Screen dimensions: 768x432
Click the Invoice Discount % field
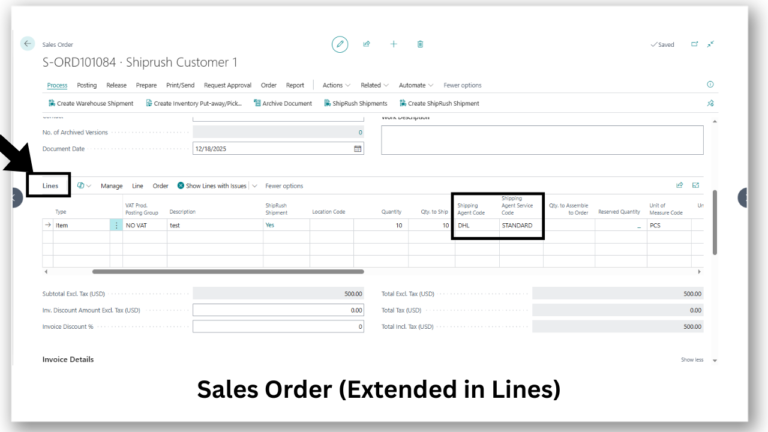coord(278,326)
